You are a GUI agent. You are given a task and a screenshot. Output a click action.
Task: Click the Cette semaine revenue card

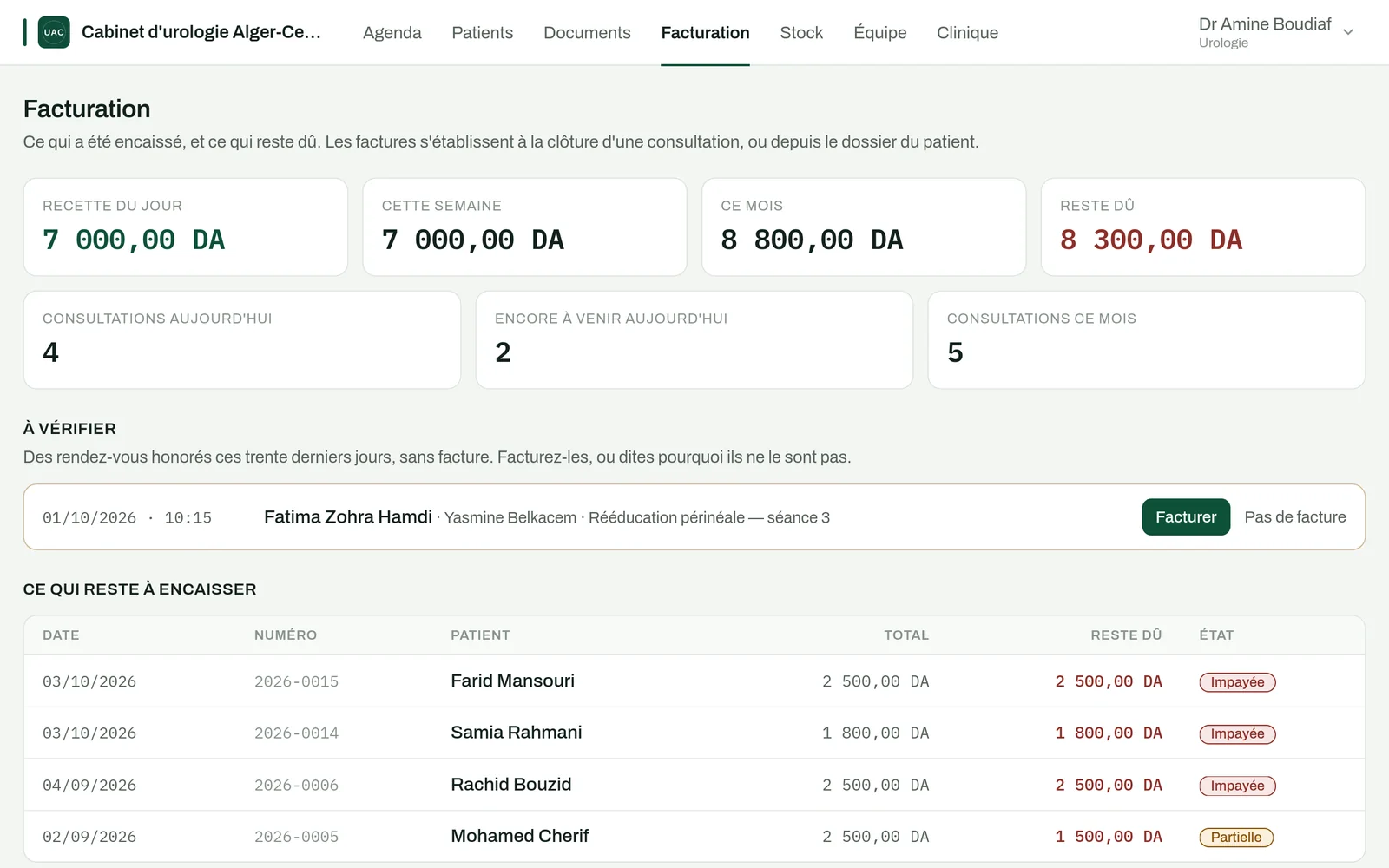524,227
